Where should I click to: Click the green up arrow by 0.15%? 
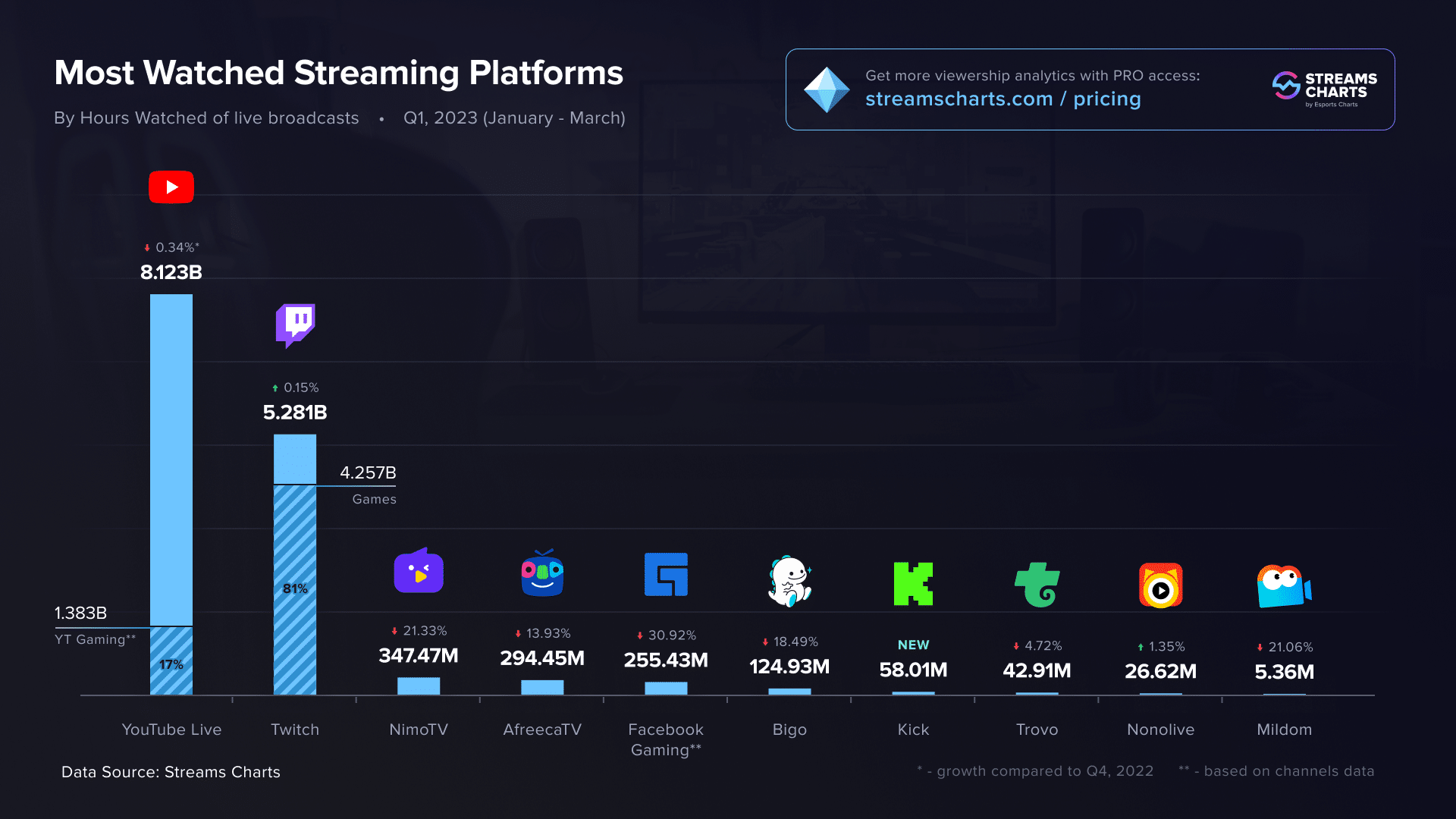[x=275, y=388]
